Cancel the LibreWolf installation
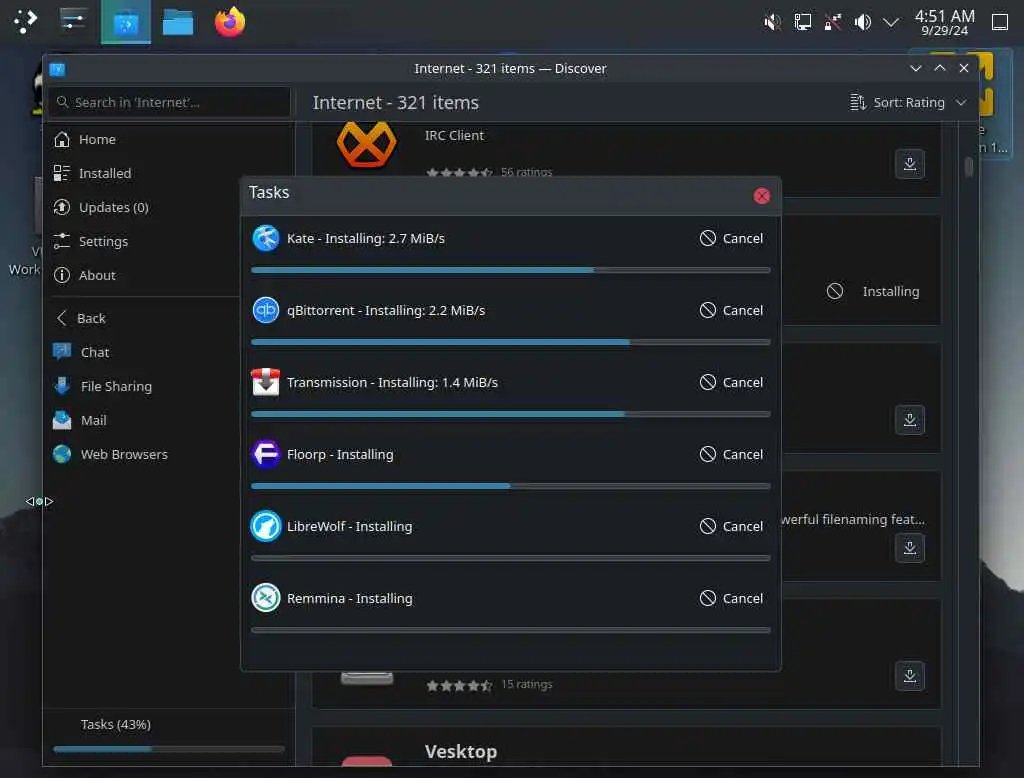Screen dimensions: 1024x778 pos(731,526)
